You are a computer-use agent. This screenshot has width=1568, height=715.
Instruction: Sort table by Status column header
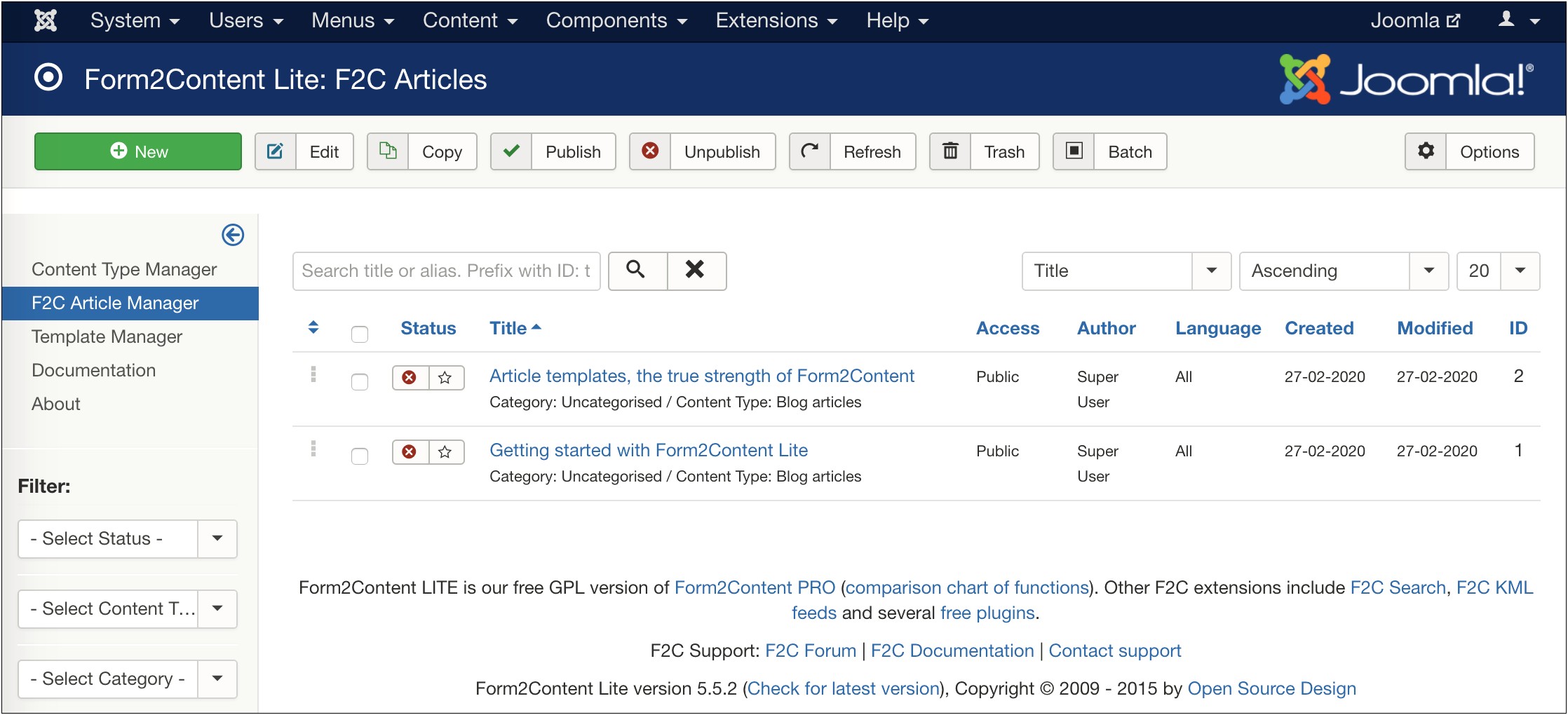pos(428,328)
